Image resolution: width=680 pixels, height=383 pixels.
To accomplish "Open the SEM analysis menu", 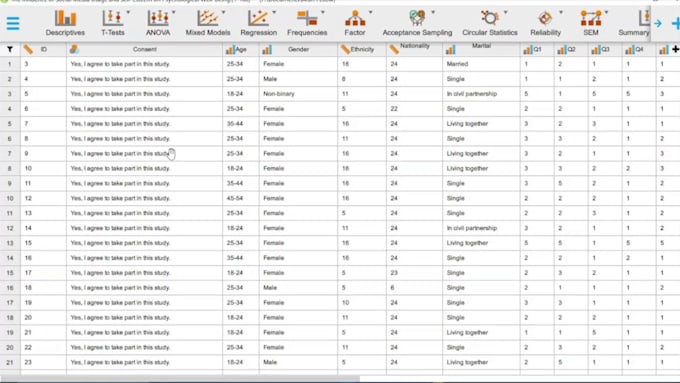I will (591, 23).
